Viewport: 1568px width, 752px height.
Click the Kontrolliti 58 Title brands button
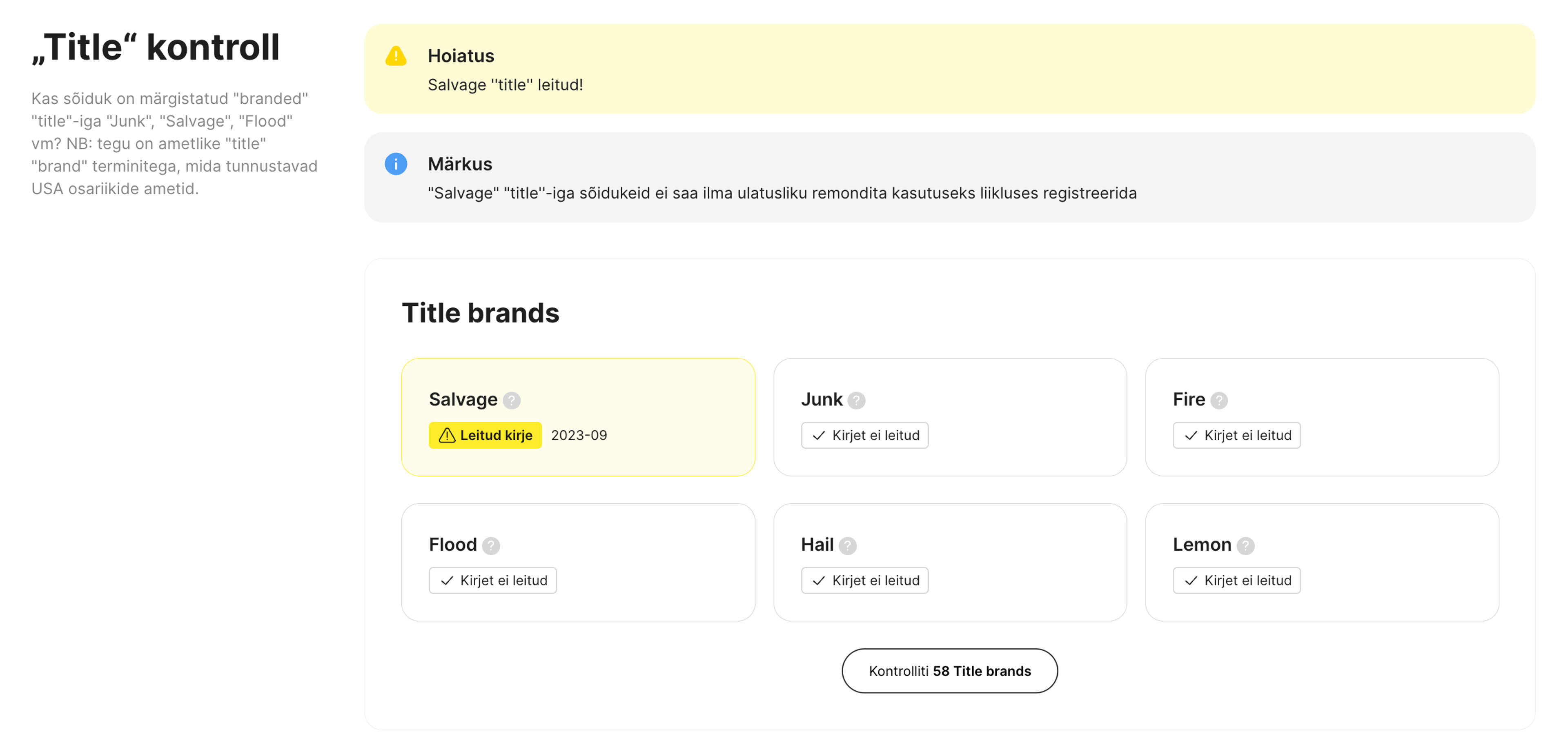[949, 671]
